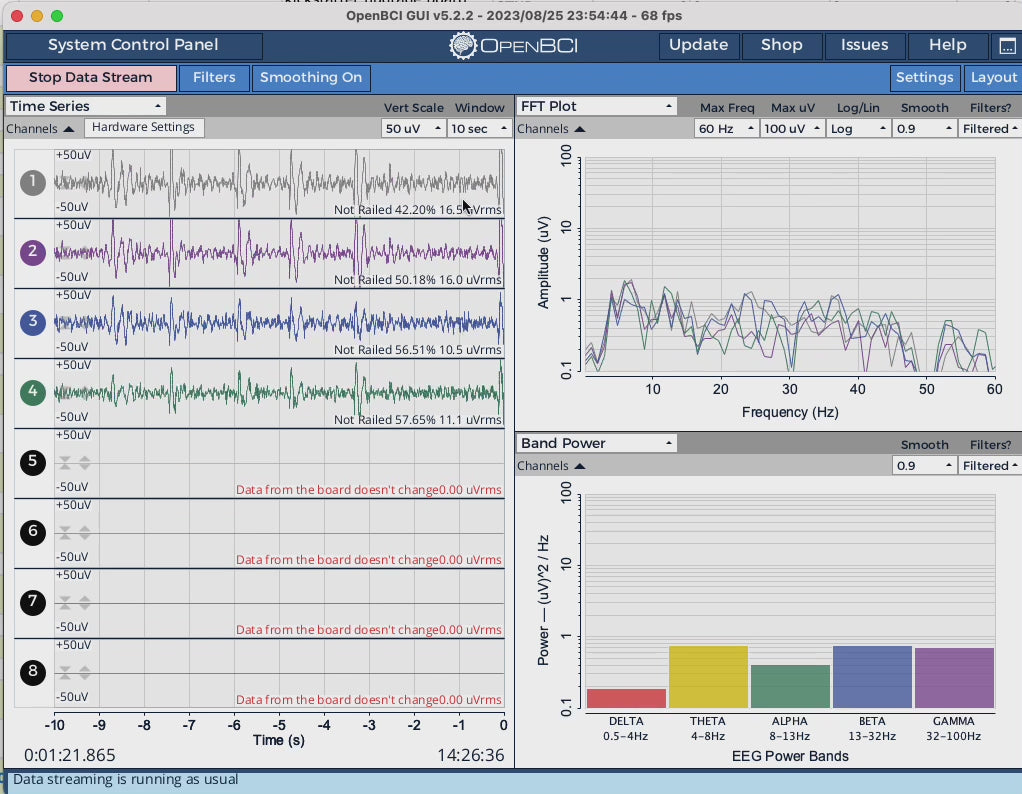The image size is (1022, 794).
Task: Click the OpenBCI logo
Action: [513, 46]
